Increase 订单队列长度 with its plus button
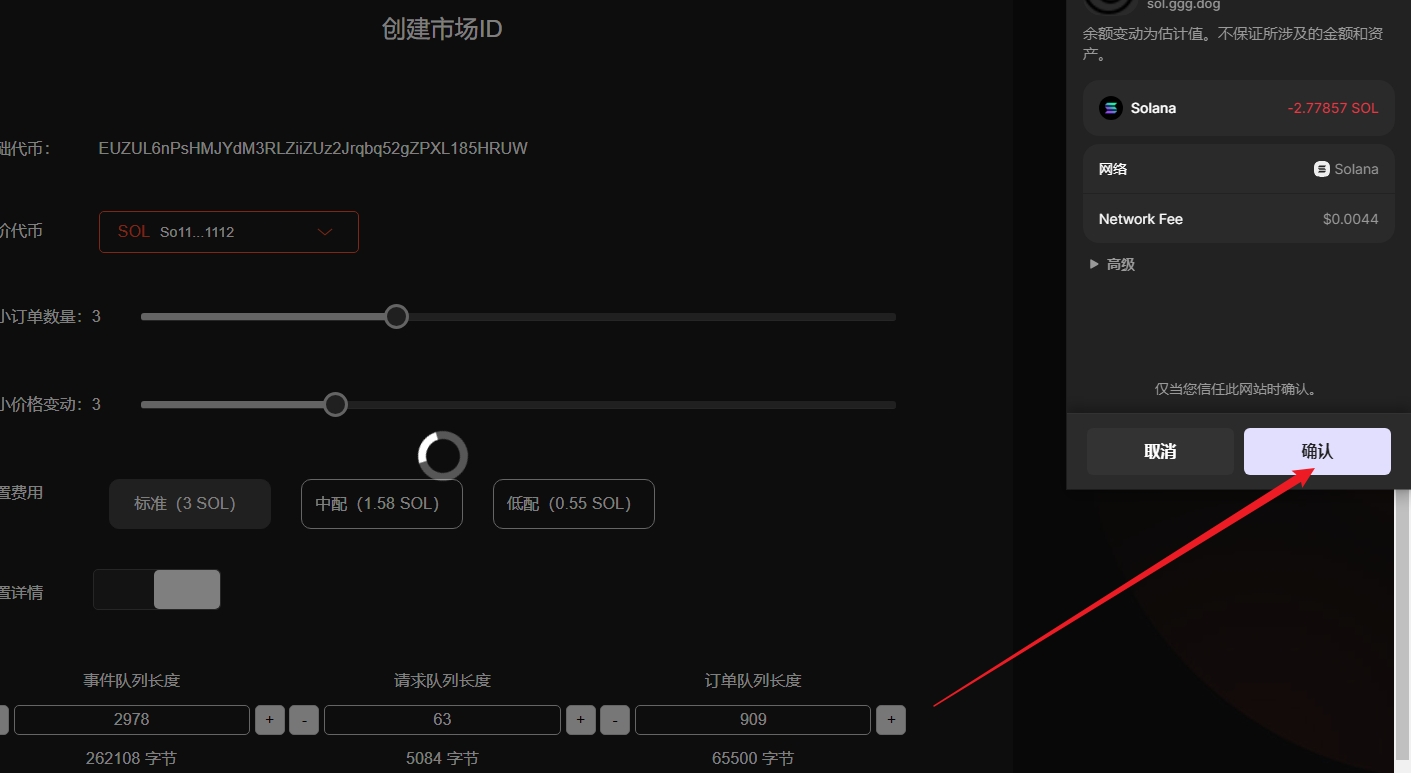1411x773 pixels. point(891,720)
